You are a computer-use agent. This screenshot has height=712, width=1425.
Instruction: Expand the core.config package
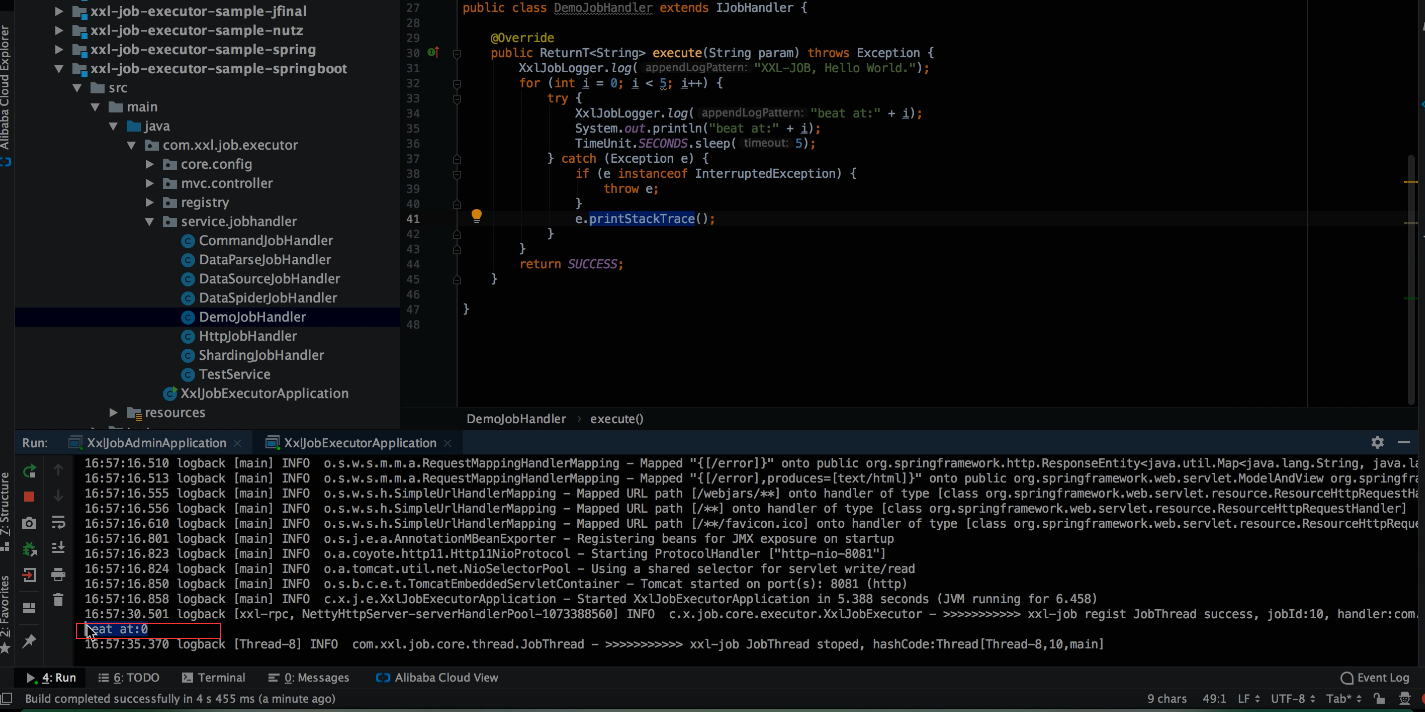point(150,164)
